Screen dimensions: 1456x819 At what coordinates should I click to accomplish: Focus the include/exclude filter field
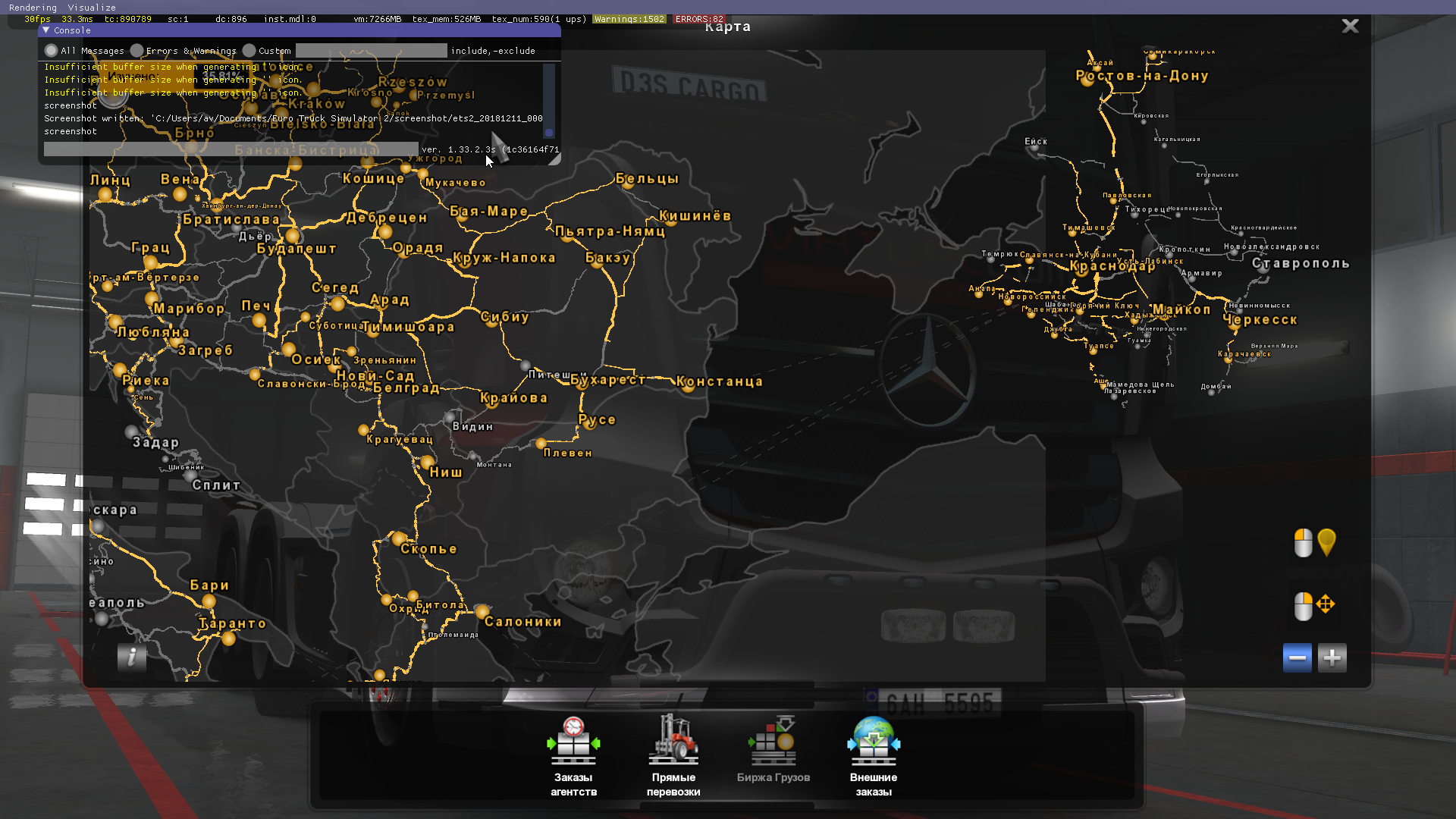(371, 51)
